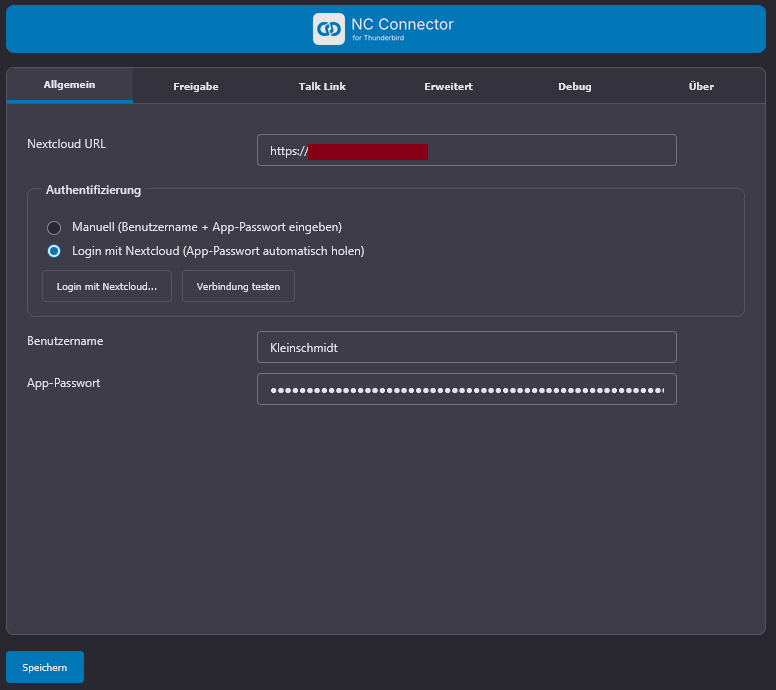Choose the Login mit Nextcloud radio option

click(x=54, y=251)
